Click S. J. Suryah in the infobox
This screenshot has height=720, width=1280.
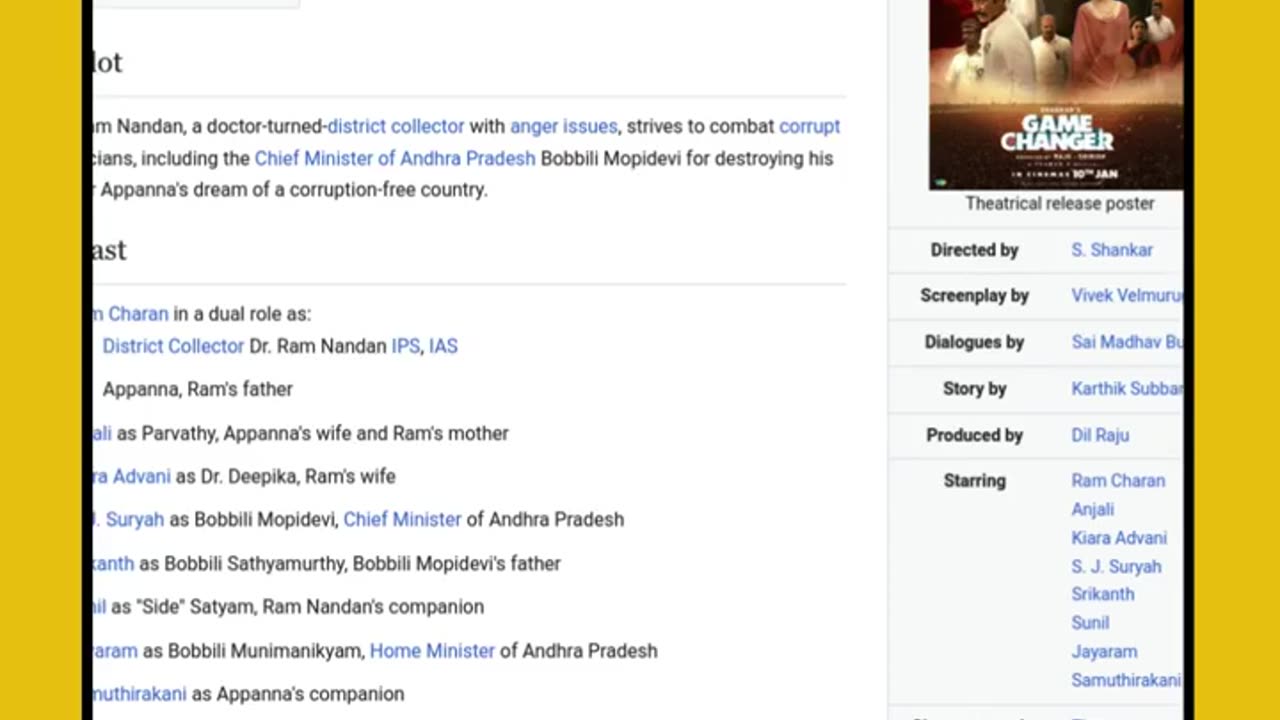pos(1116,567)
